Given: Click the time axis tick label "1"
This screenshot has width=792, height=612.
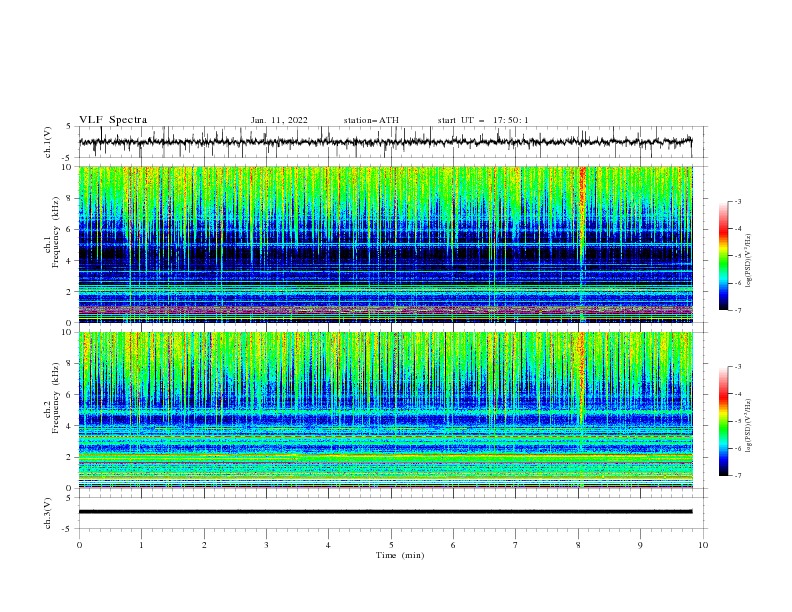Looking at the screenshot, I should click(x=141, y=545).
